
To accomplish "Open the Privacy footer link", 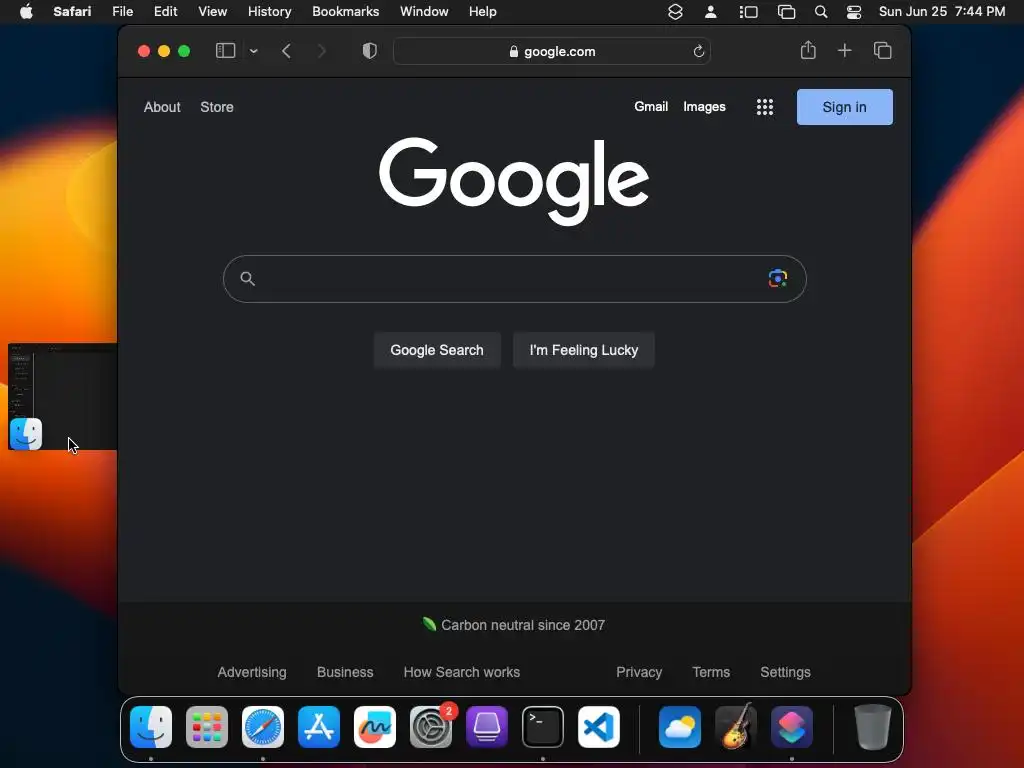I will point(639,672).
